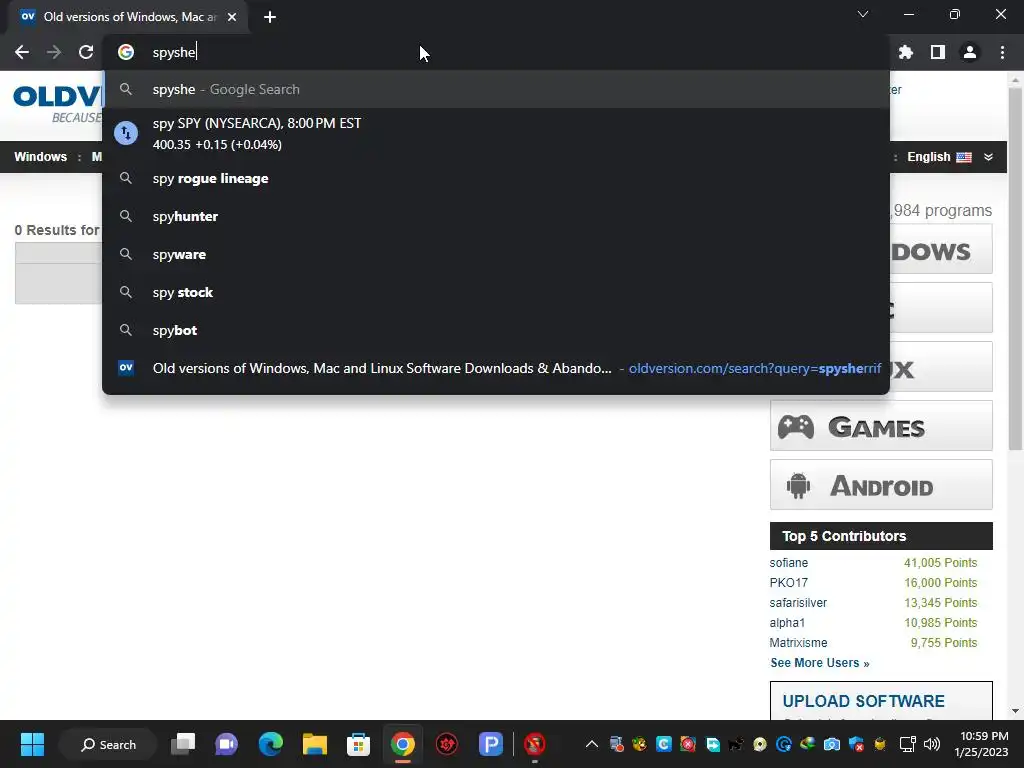Open the oldversion.com spysherrif history suggestion
Image resolution: width=1024 pixels, height=768 pixels.
496,368
